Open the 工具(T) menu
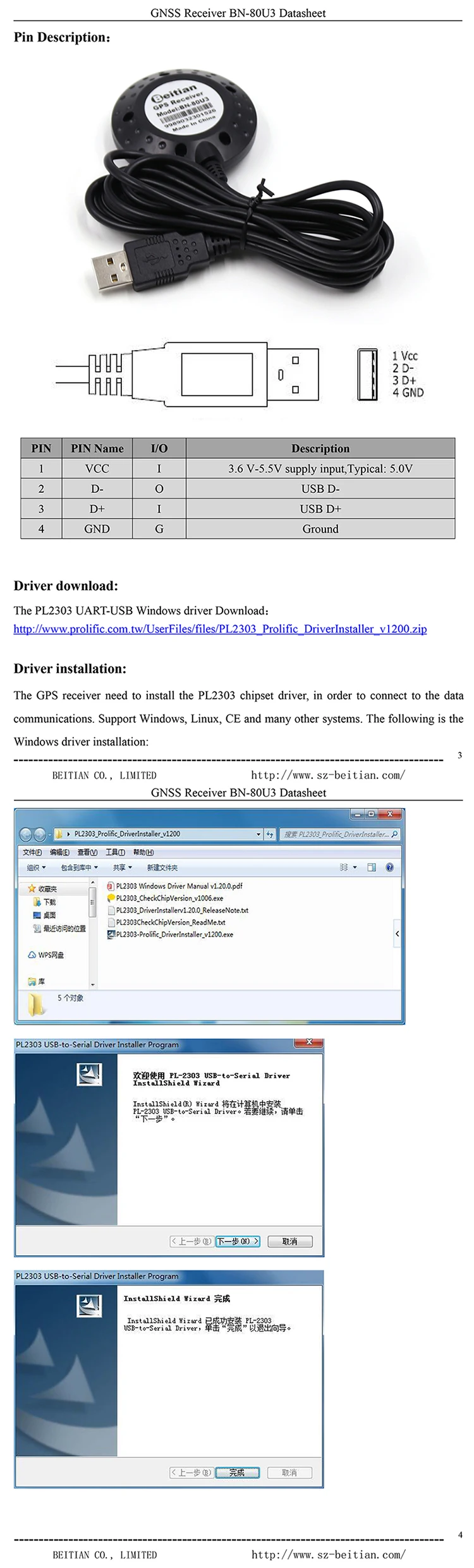Viewport: 474px width, 1568px height. pyautogui.click(x=115, y=852)
